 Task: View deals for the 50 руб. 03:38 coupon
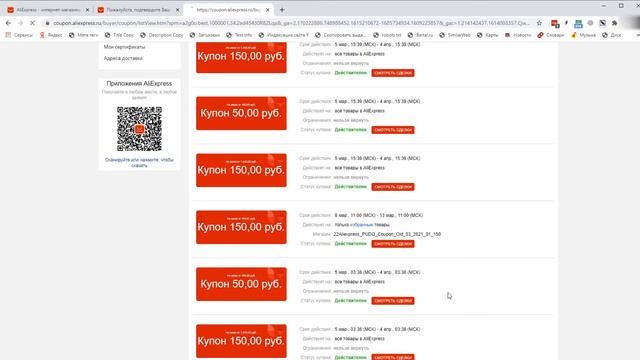[x=393, y=301]
